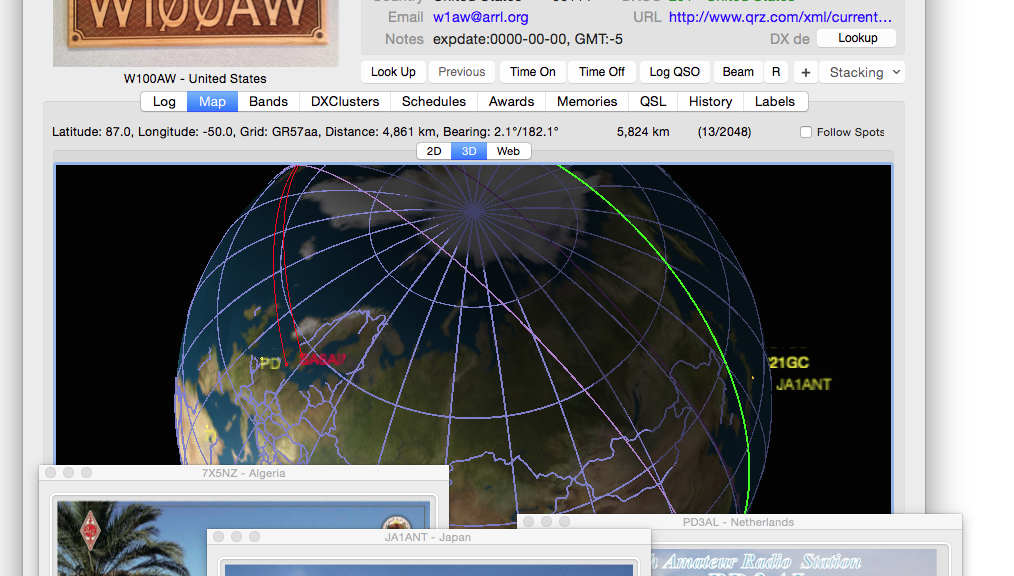
Task: Open the qrz.com URL link
Action: coord(780,17)
